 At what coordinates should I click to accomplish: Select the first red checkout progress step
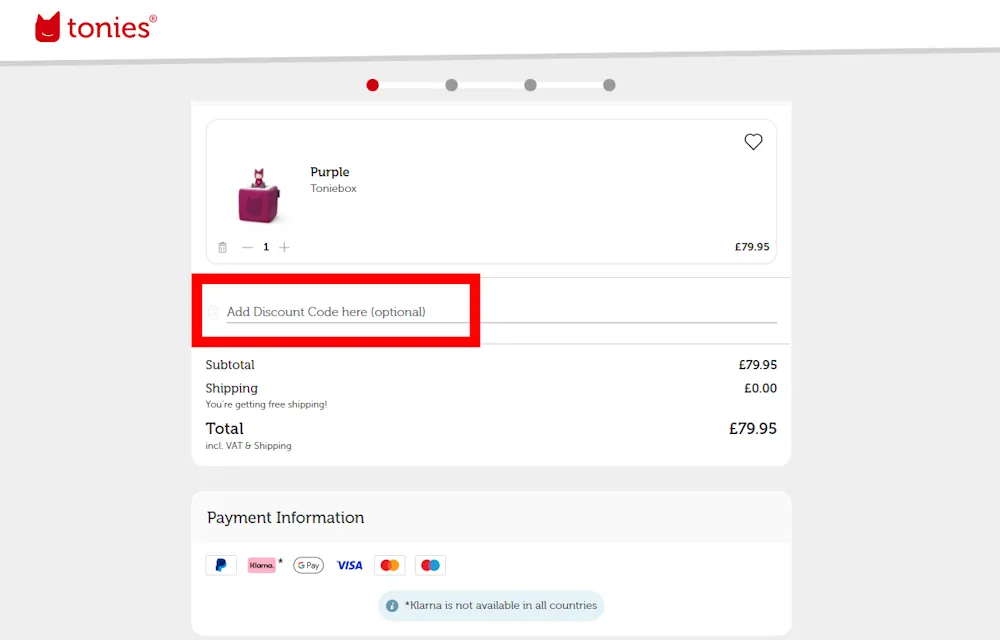click(x=372, y=85)
